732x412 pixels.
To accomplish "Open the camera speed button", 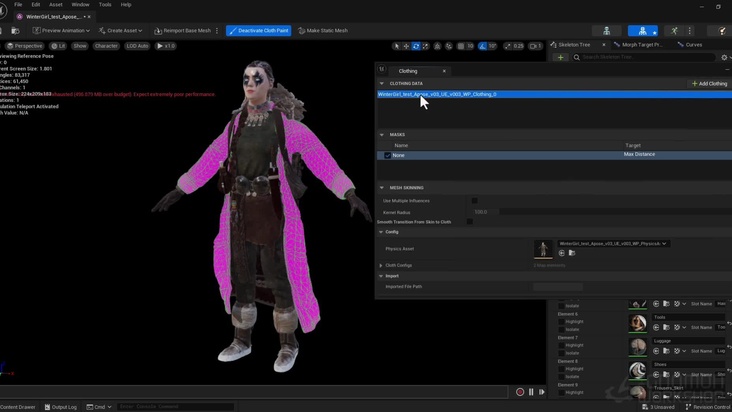I will pos(535,46).
